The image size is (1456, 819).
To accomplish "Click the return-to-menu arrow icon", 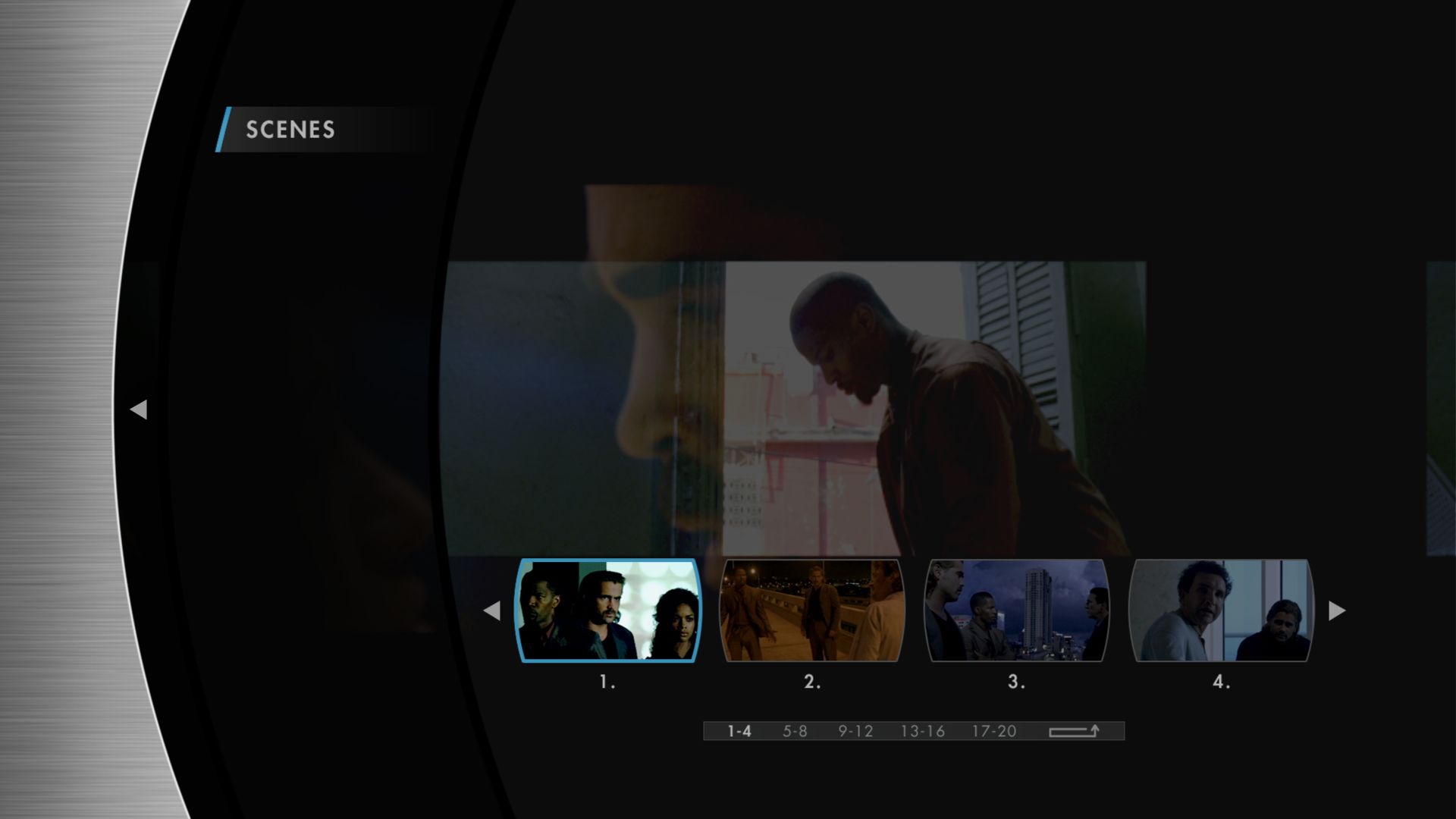I will tap(1074, 731).
